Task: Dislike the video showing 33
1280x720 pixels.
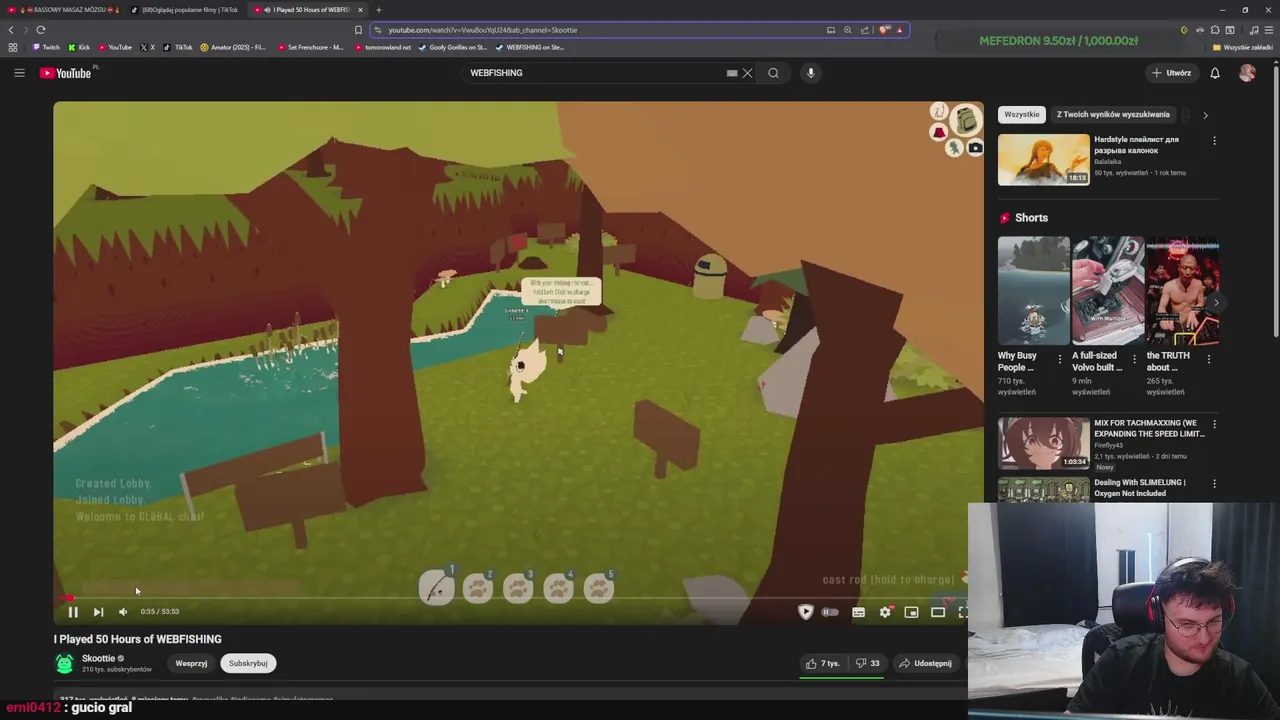Action: coord(867,663)
